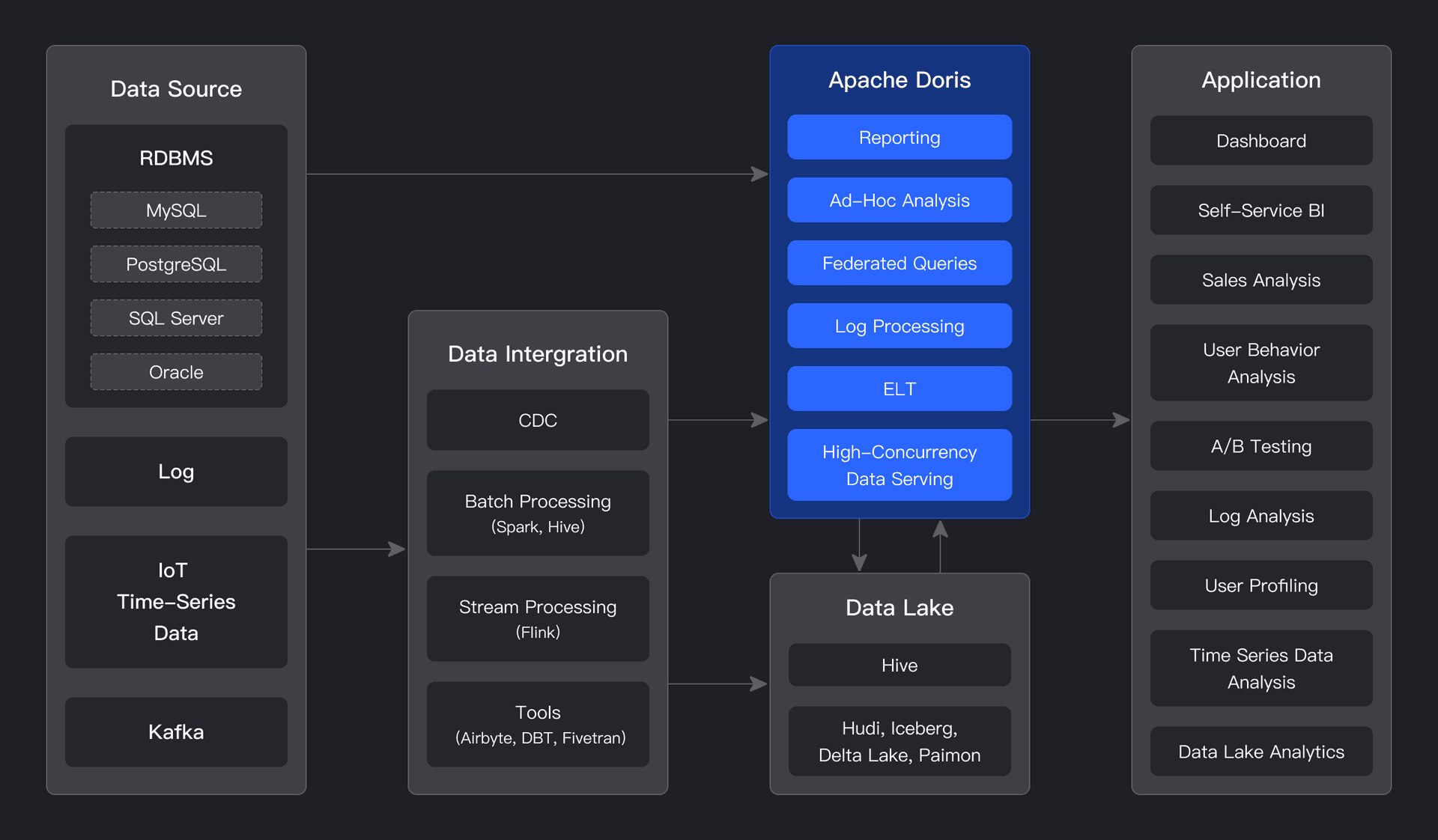Image resolution: width=1438 pixels, height=840 pixels.
Task: Click the Data Lake heading
Action: [899, 608]
